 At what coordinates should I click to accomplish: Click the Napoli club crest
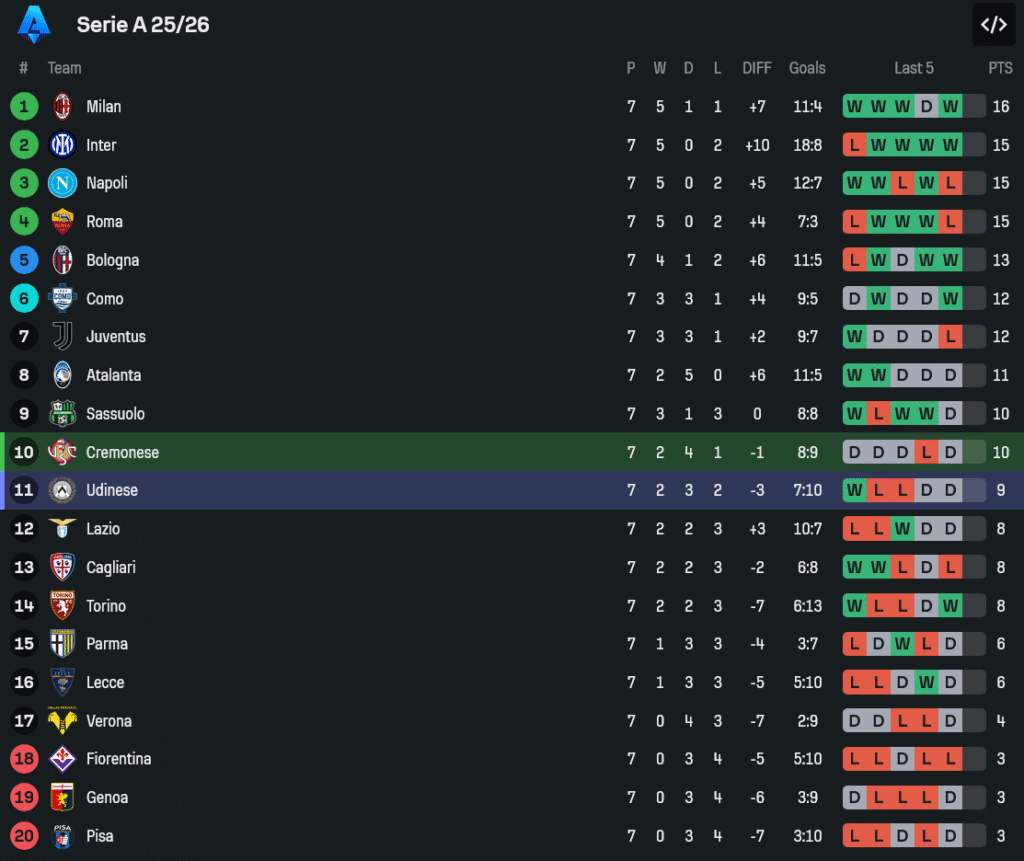tap(62, 183)
